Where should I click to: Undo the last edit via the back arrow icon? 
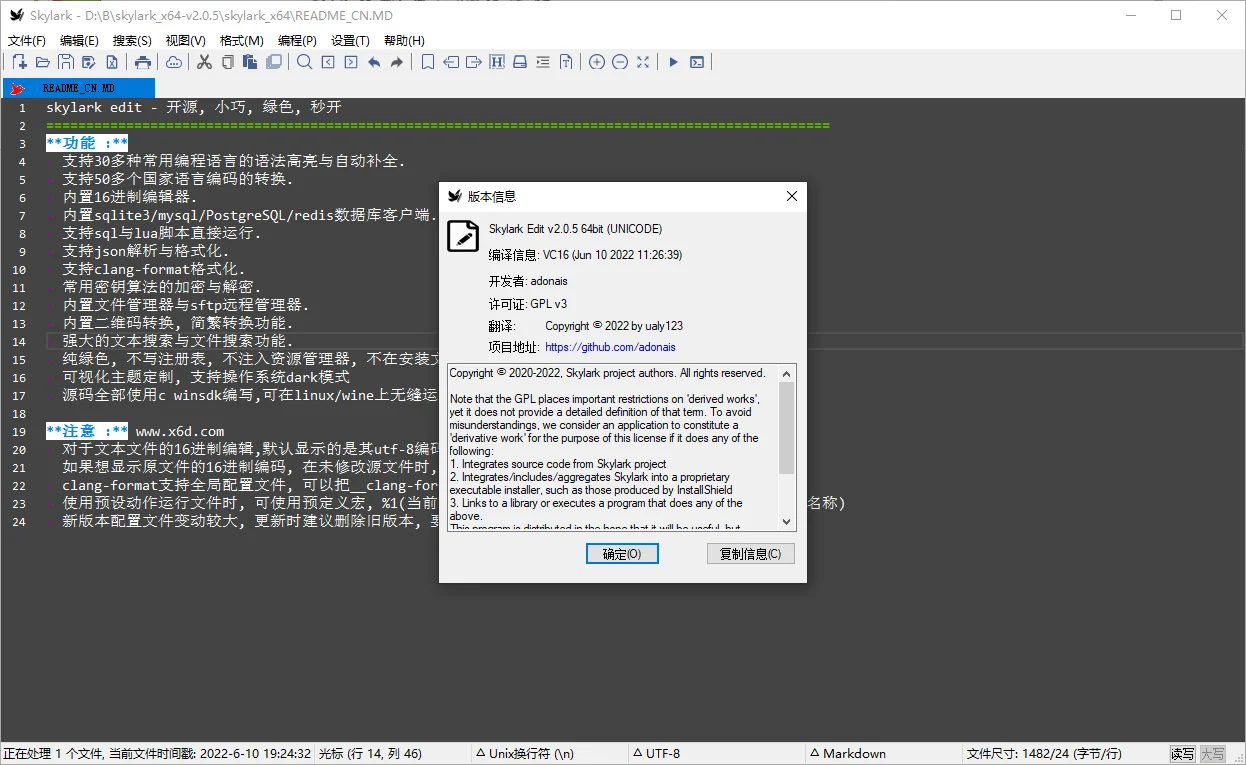point(373,61)
